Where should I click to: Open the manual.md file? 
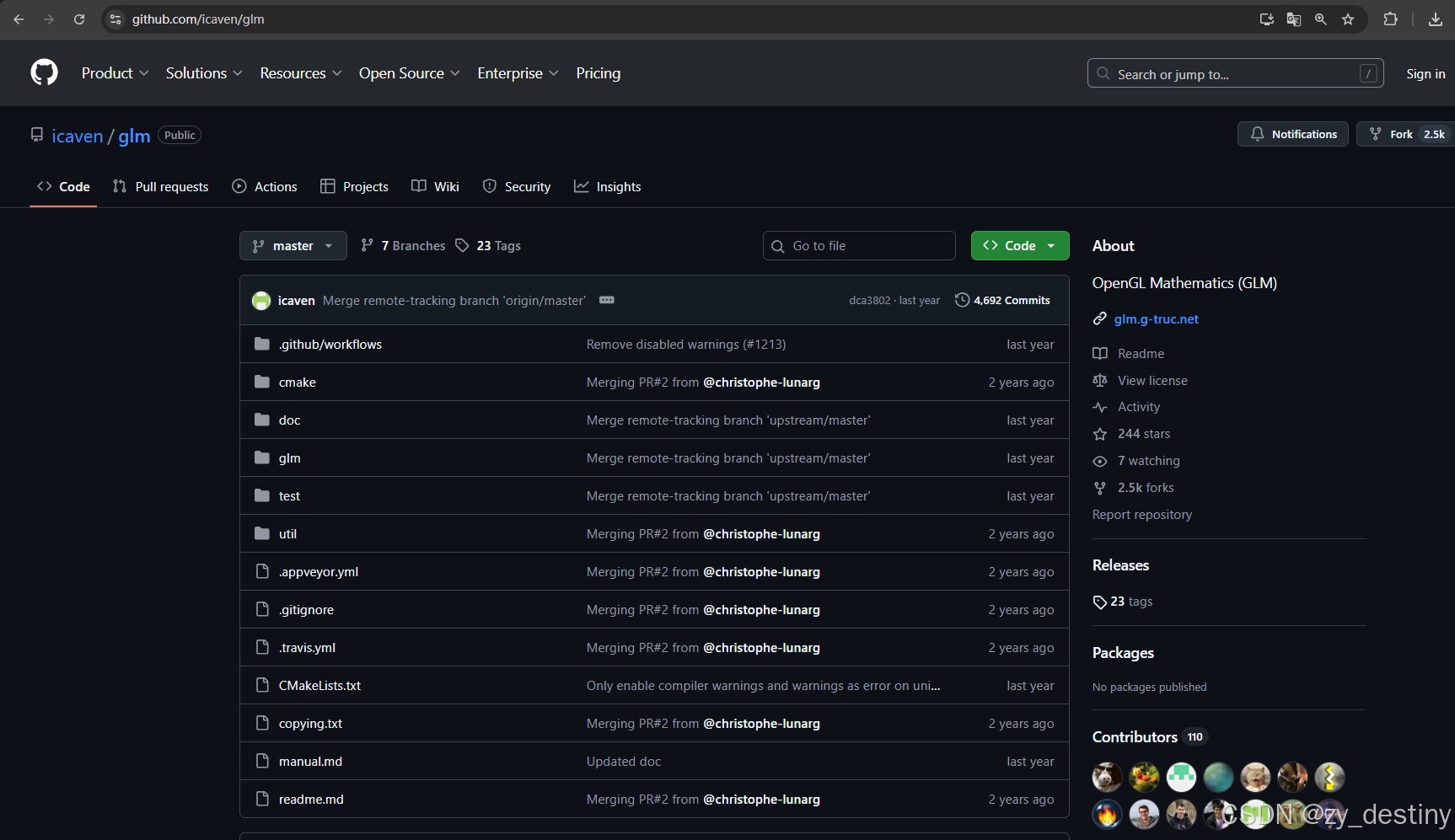point(310,761)
